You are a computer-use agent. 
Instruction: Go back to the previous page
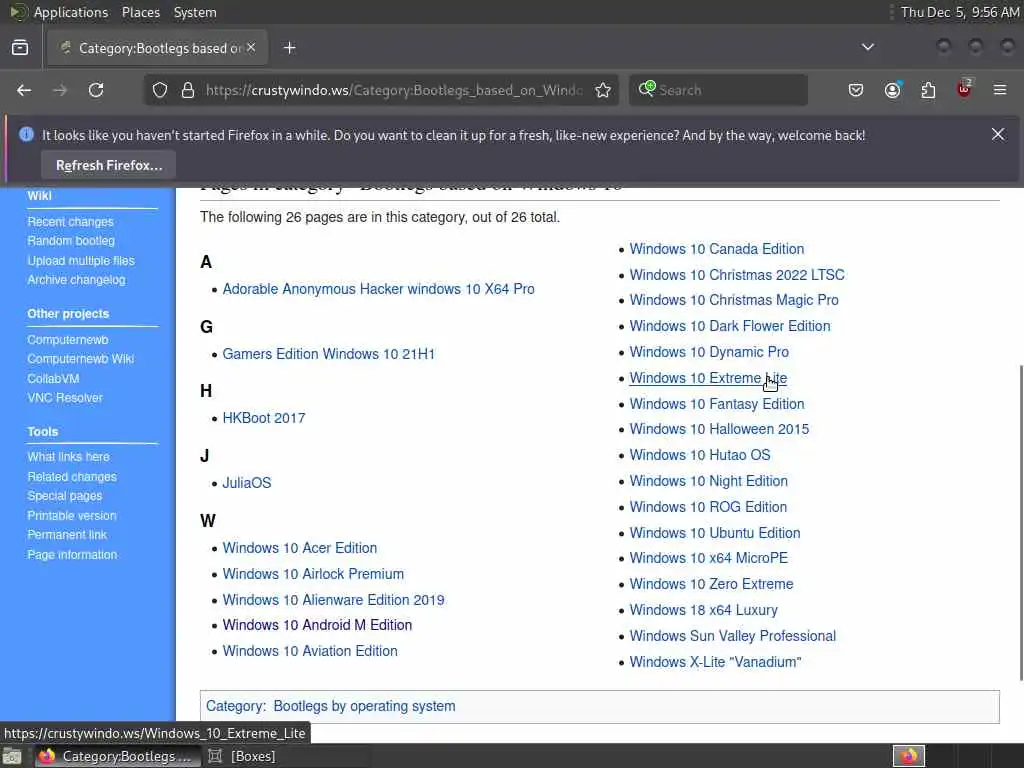point(24,90)
